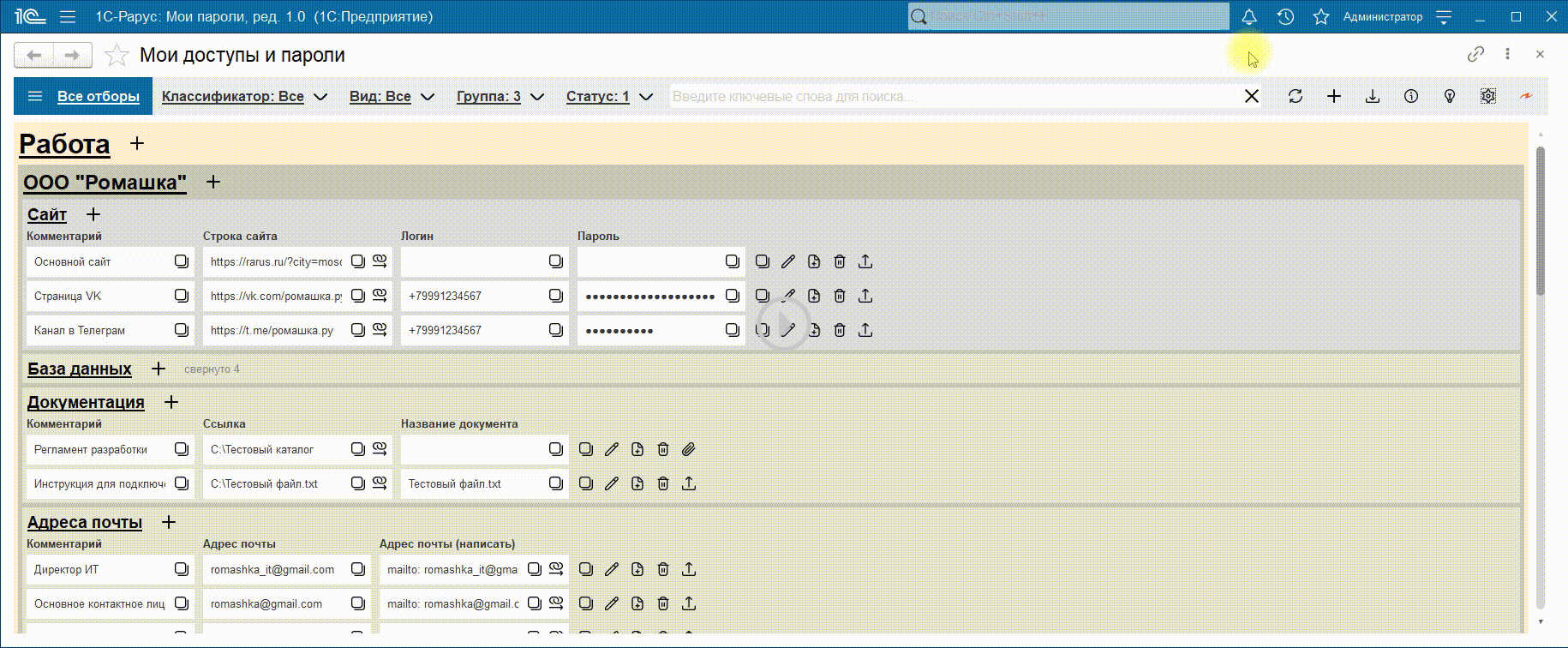
Task: Open the gear settings icon
Action: [1488, 96]
